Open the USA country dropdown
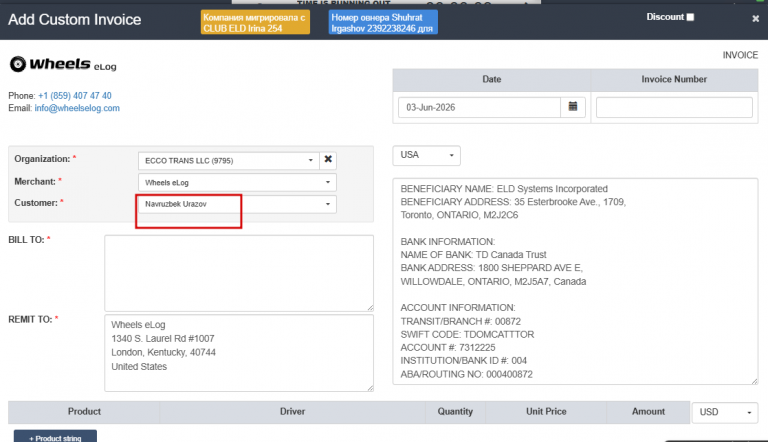Screen dimensions: 768x442 (x=427, y=155)
